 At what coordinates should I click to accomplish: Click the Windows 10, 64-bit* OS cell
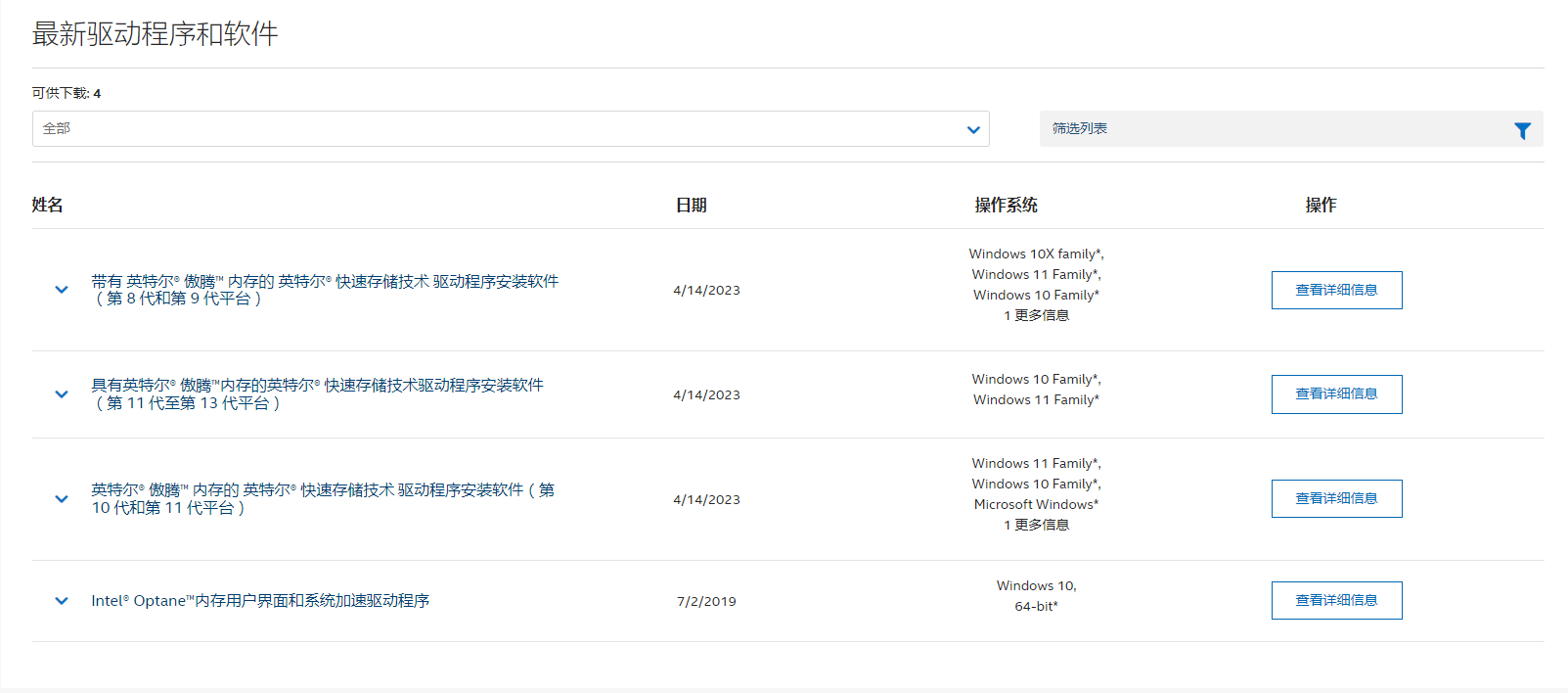click(x=1036, y=596)
